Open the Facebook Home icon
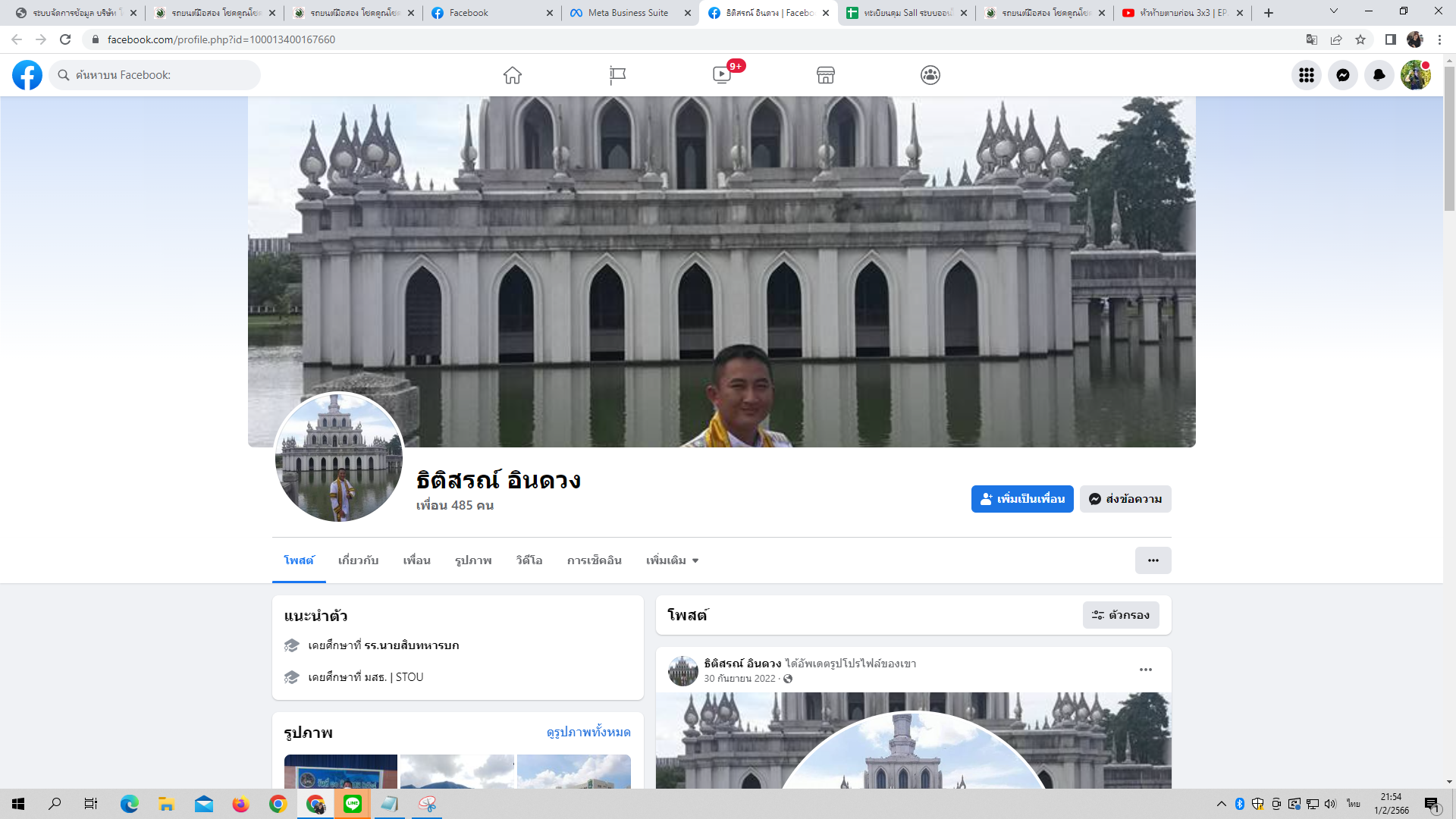Viewport: 1456px width, 819px height. pyautogui.click(x=513, y=75)
